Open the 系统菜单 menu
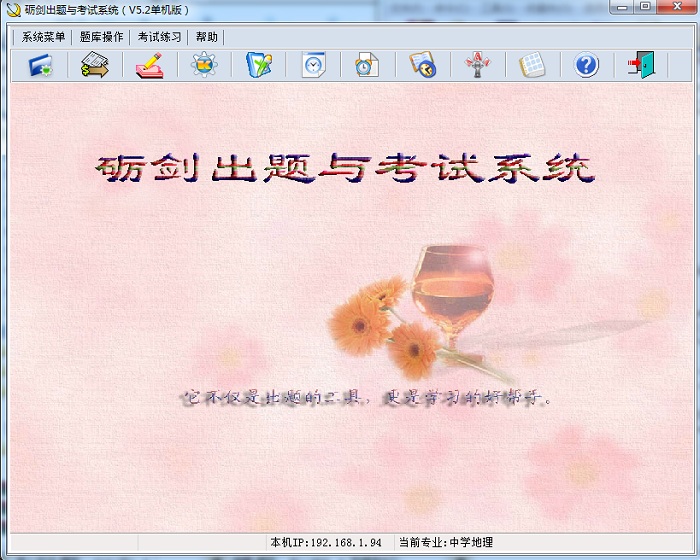Image resolution: width=700 pixels, height=560 pixels. pyautogui.click(x=43, y=37)
